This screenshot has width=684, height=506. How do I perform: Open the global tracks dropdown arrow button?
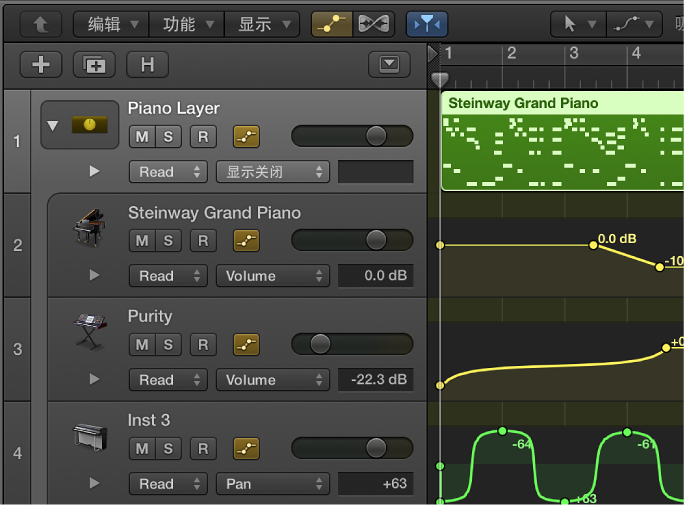coord(389,65)
